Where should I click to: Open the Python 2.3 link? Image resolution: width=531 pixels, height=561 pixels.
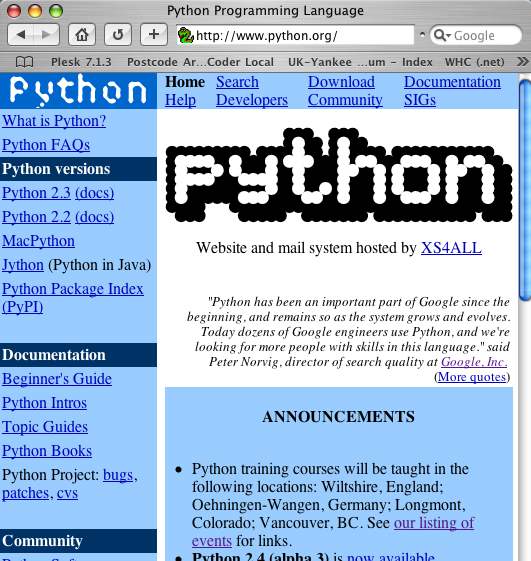coord(36,193)
